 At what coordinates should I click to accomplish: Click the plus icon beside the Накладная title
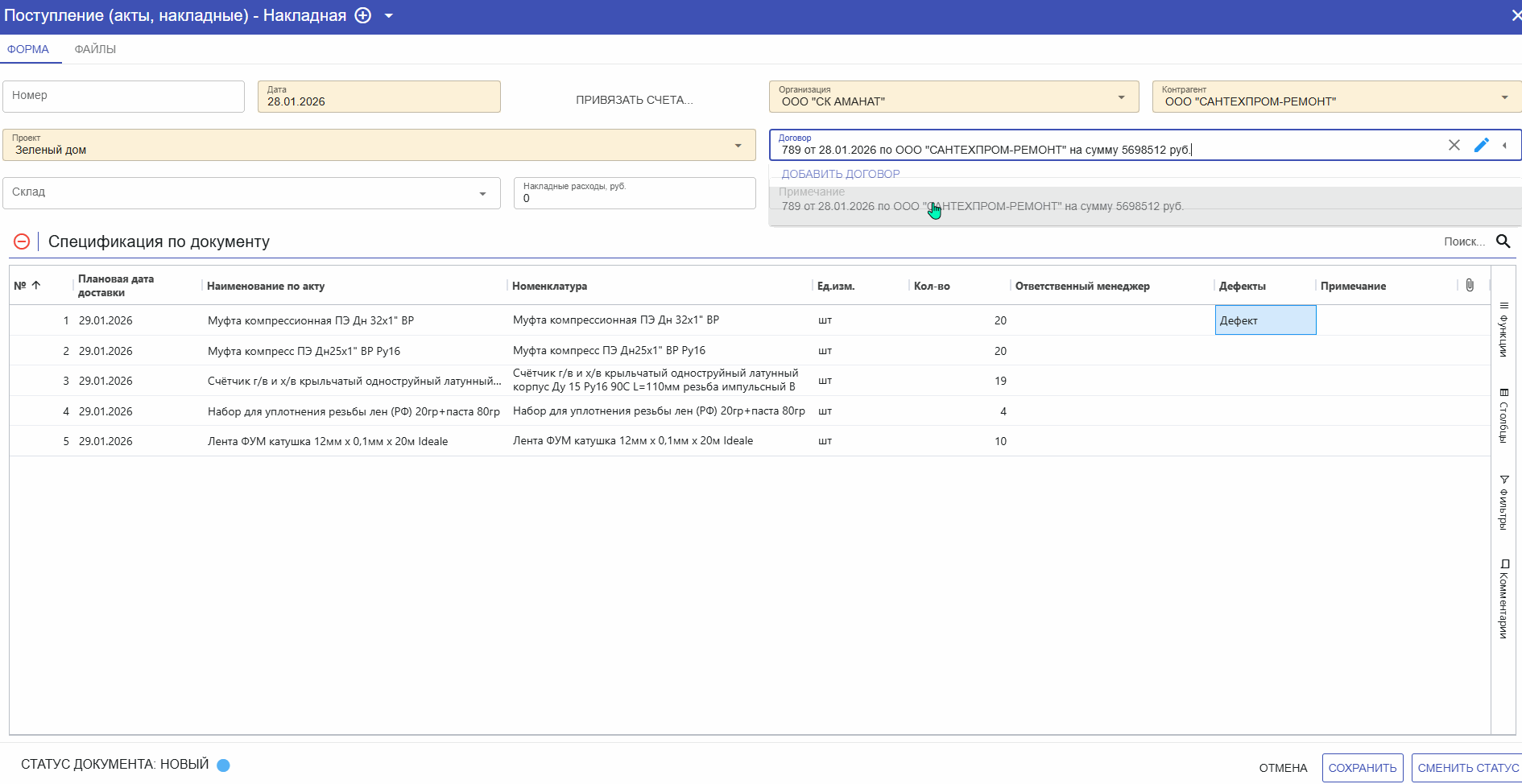coord(363,16)
